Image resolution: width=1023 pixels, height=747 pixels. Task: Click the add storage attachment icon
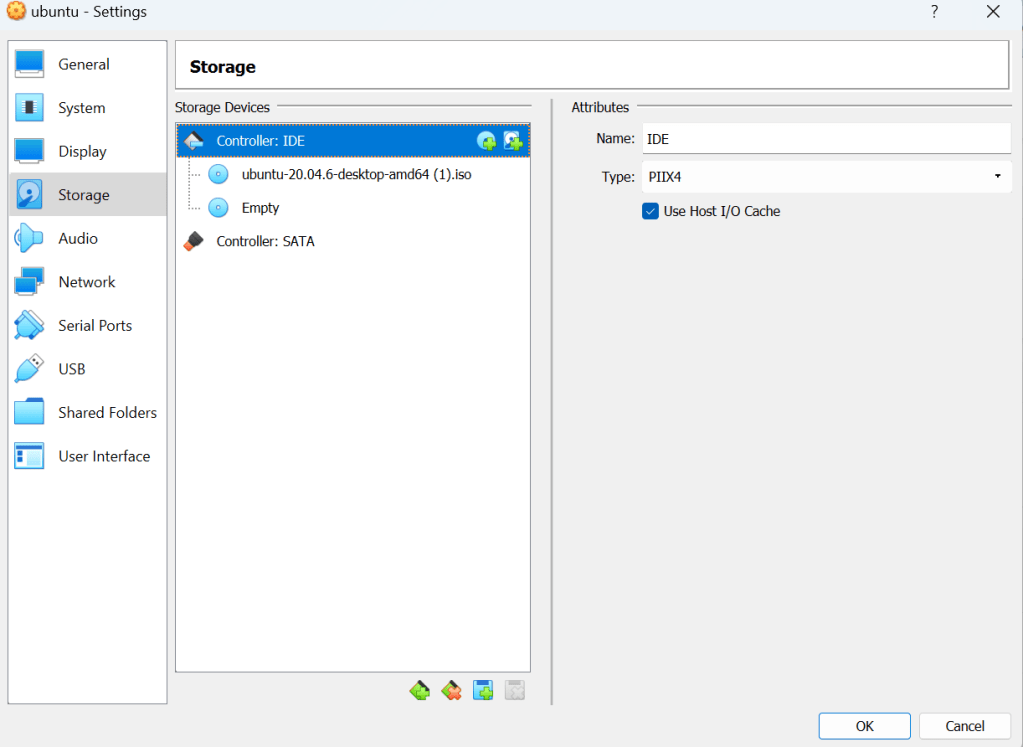point(483,690)
